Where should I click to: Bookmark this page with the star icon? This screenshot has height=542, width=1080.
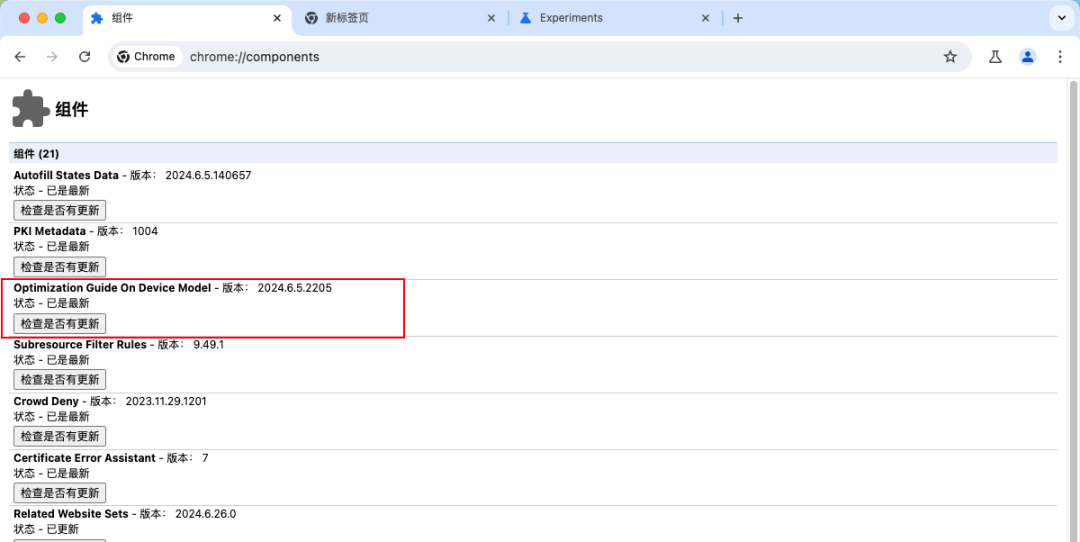point(951,56)
